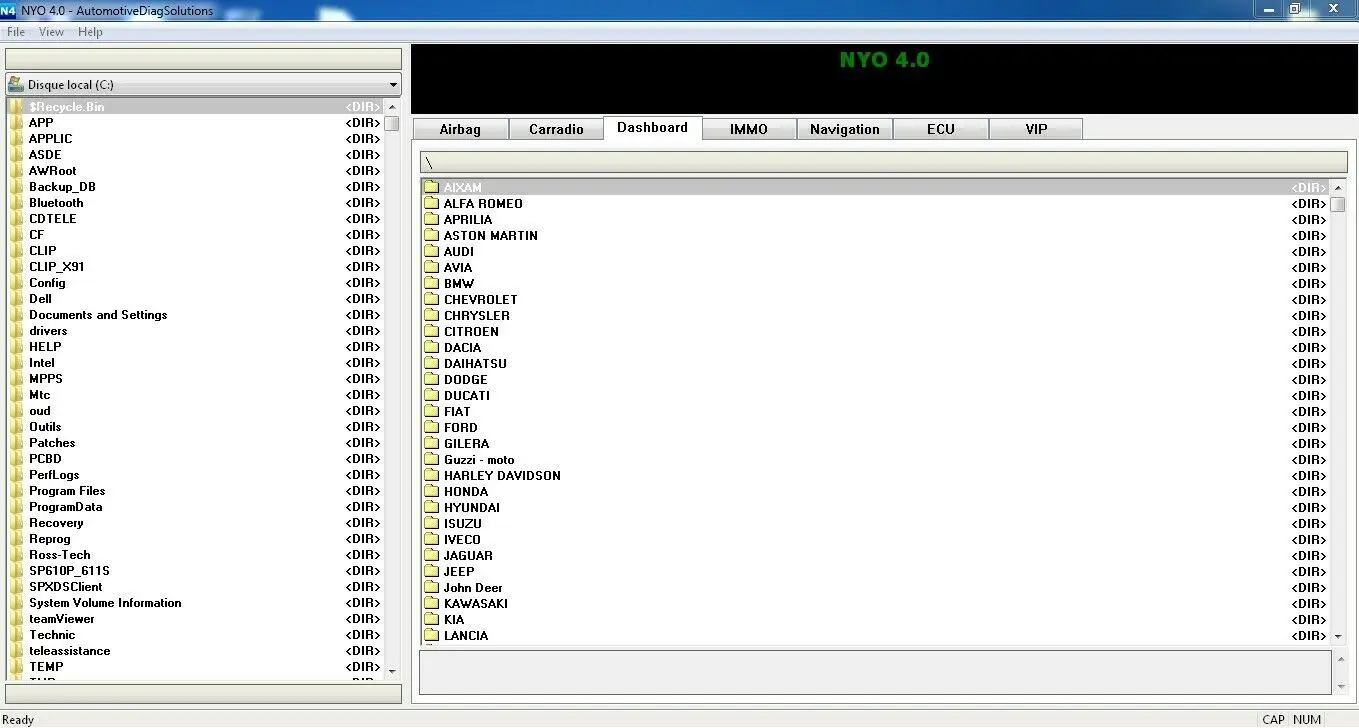The height and width of the screenshot is (728, 1359).
Task: Click the CHEVROLET folder icon
Action: [x=431, y=299]
